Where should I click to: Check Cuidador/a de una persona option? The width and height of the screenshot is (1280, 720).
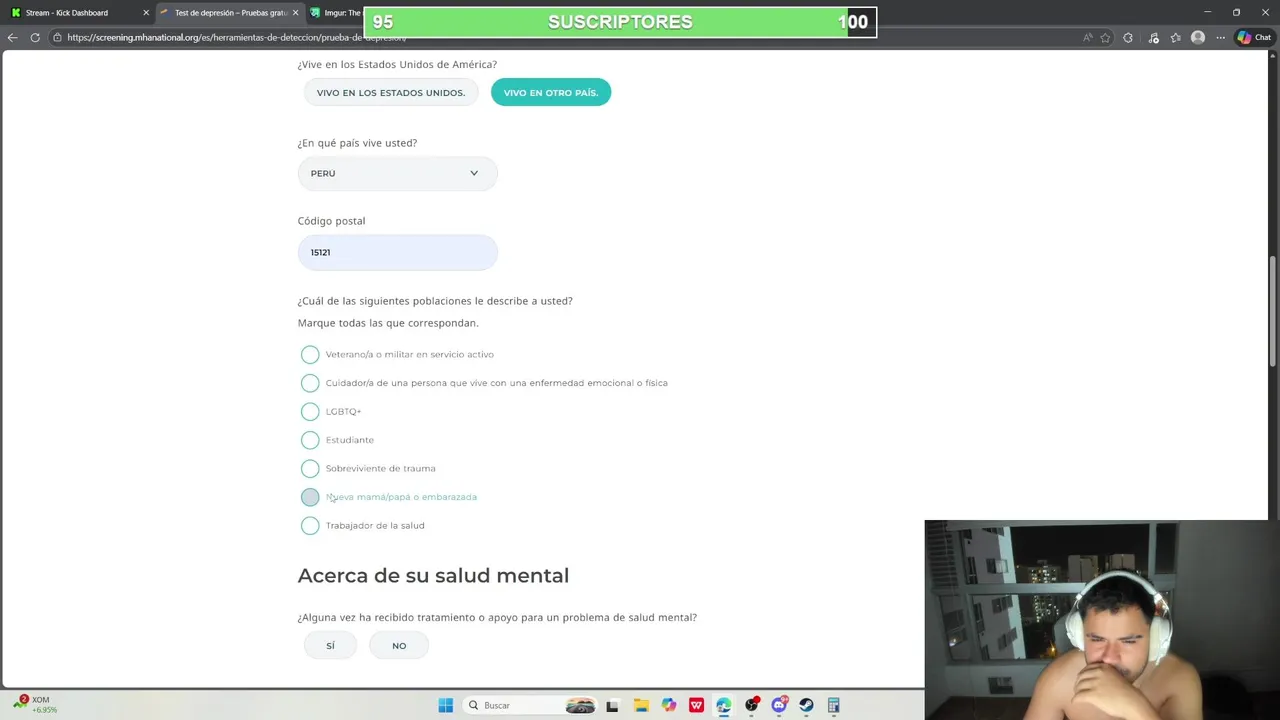click(x=310, y=383)
